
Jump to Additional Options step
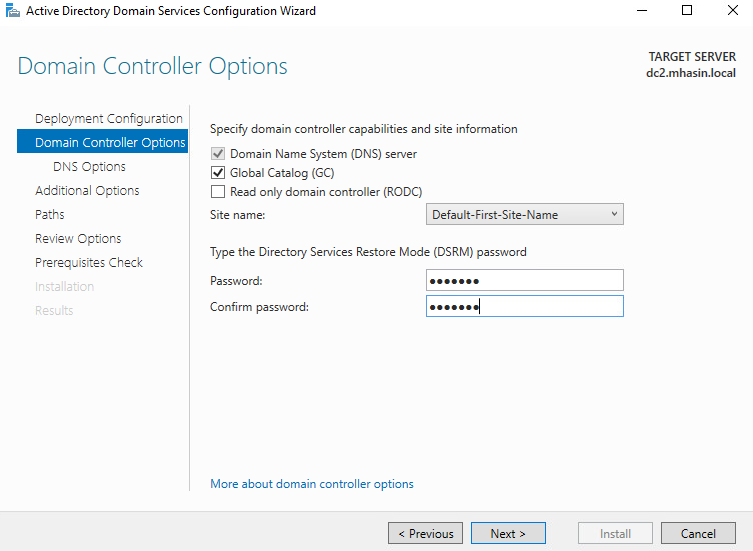[87, 190]
